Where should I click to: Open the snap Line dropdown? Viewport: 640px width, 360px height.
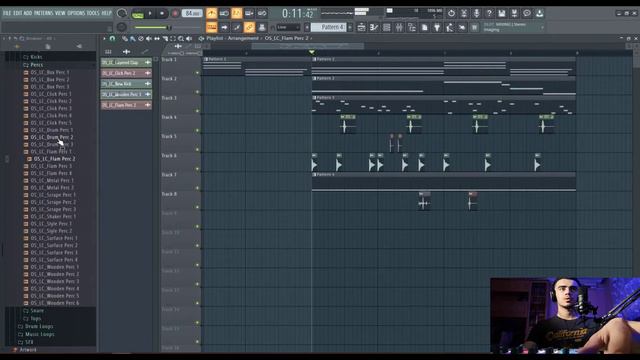pos(288,27)
